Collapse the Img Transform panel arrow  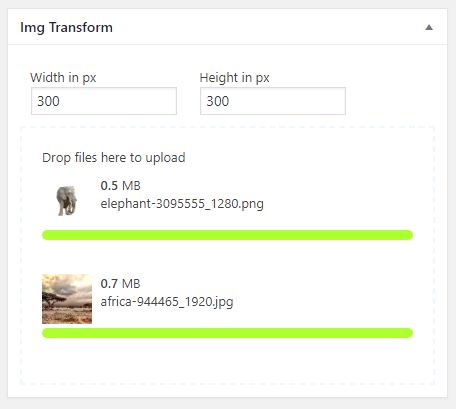tap(429, 27)
